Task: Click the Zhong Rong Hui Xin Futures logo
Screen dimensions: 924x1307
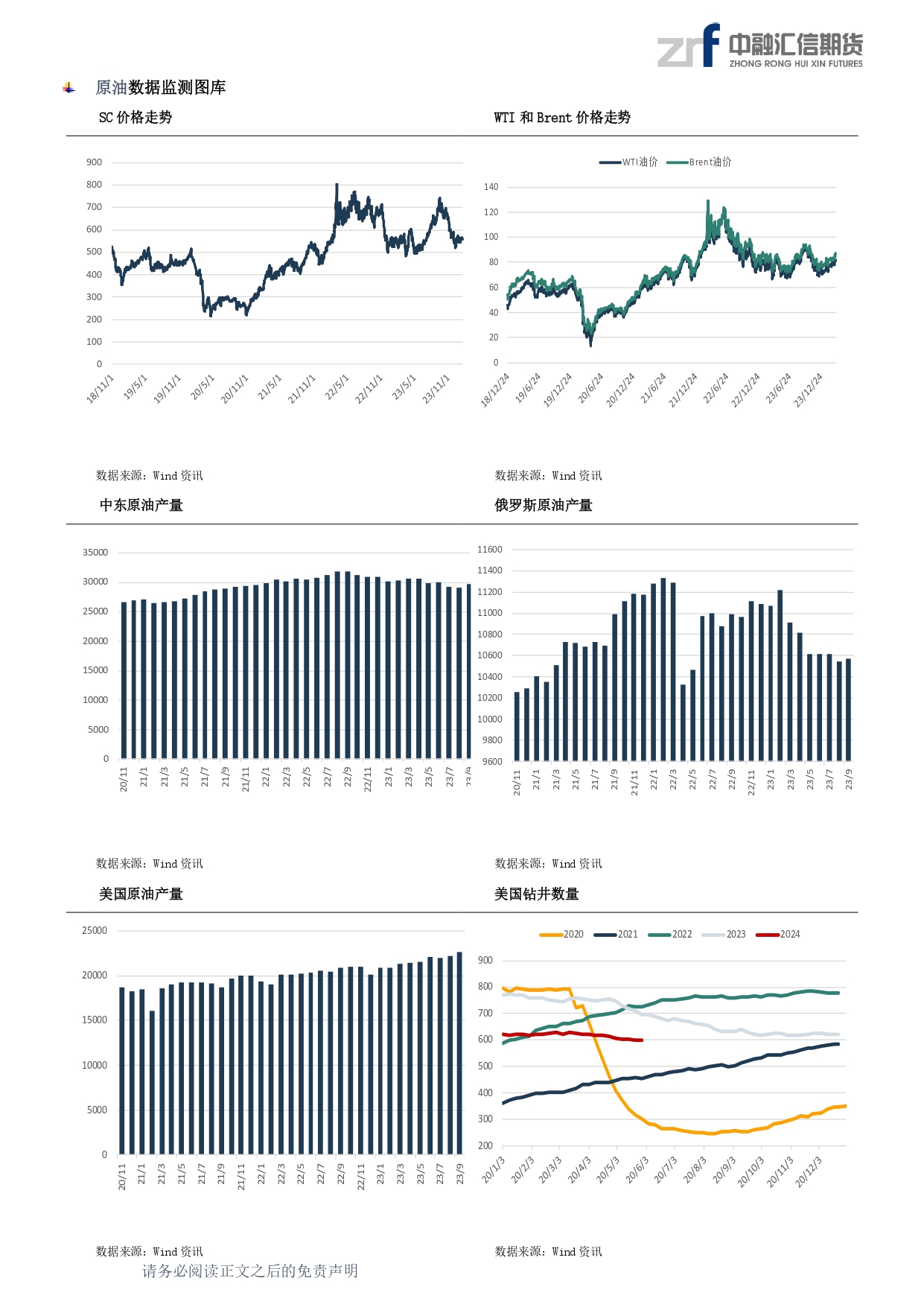Action: (x=759, y=46)
